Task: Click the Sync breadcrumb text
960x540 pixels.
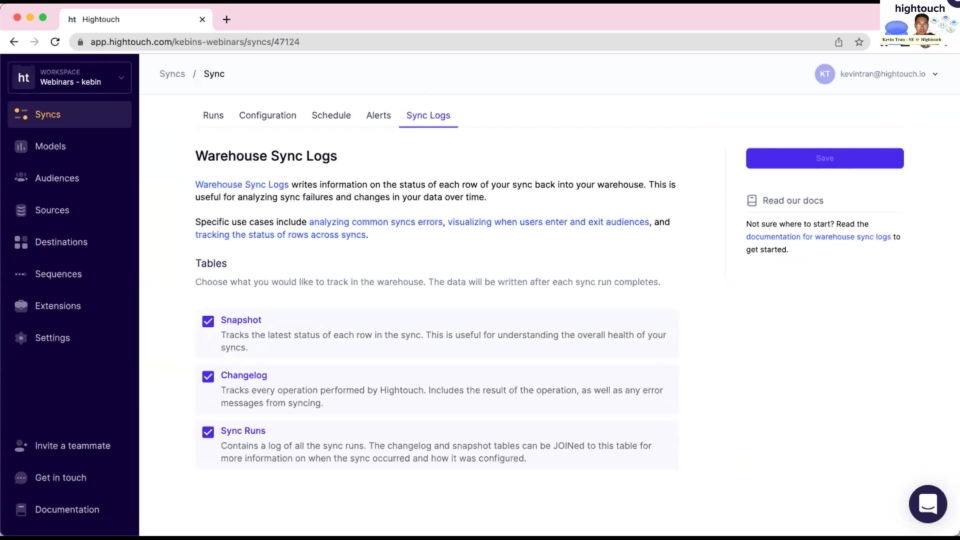Action: pos(214,73)
